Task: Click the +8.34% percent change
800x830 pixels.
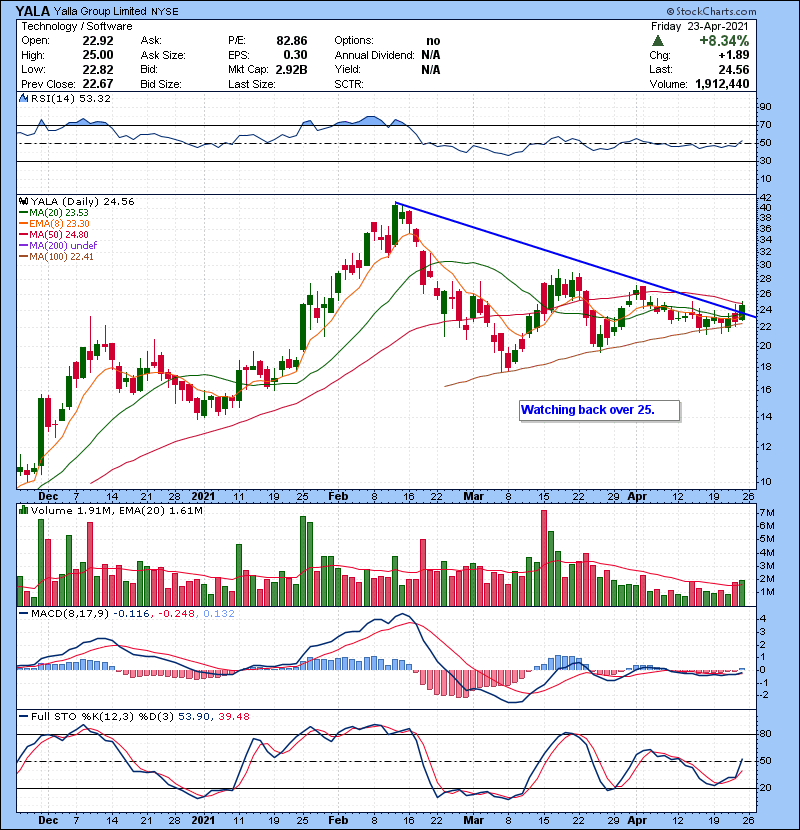Action: [x=724, y=41]
